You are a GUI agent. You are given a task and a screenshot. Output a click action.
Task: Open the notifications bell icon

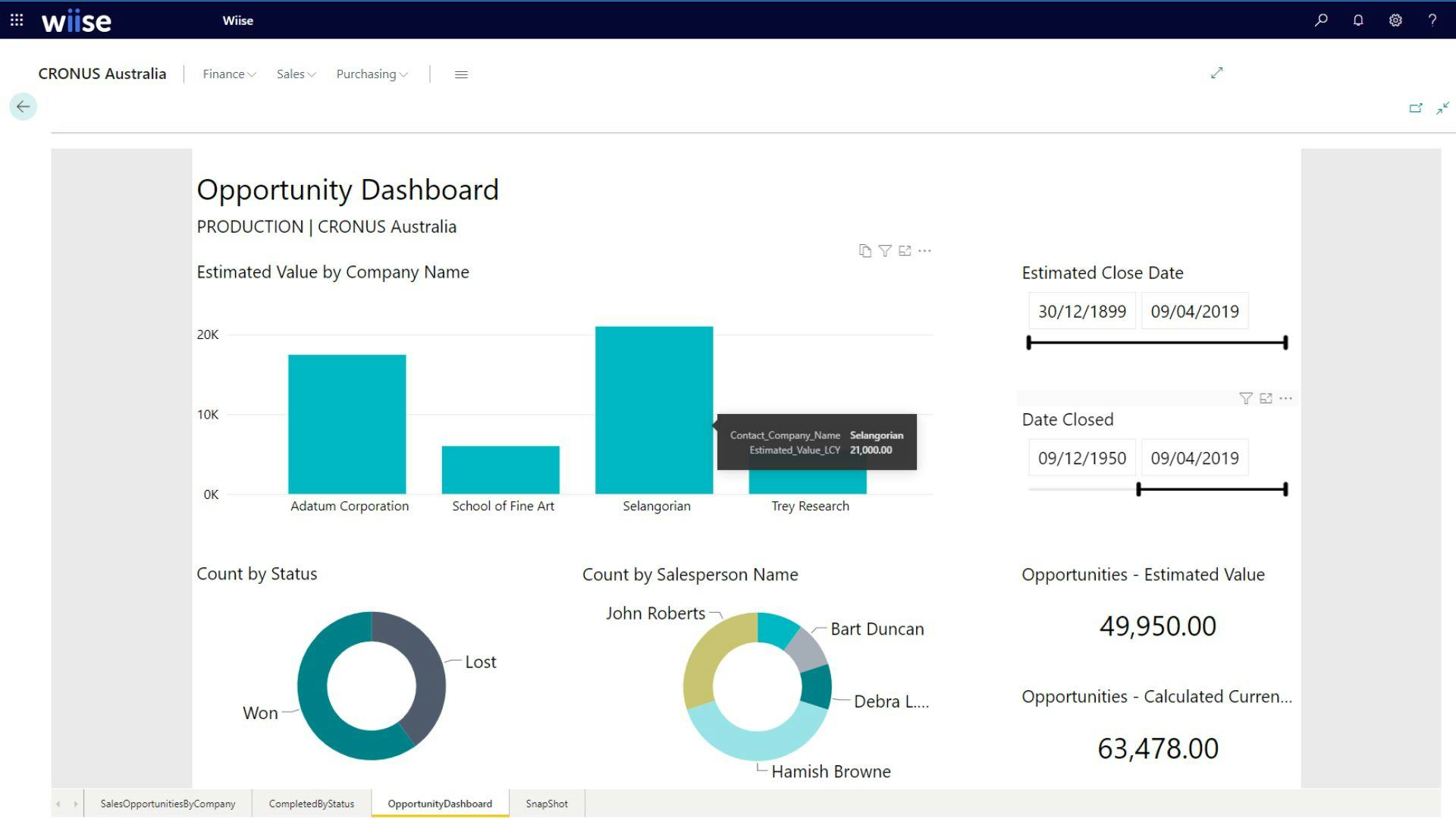point(1357,20)
